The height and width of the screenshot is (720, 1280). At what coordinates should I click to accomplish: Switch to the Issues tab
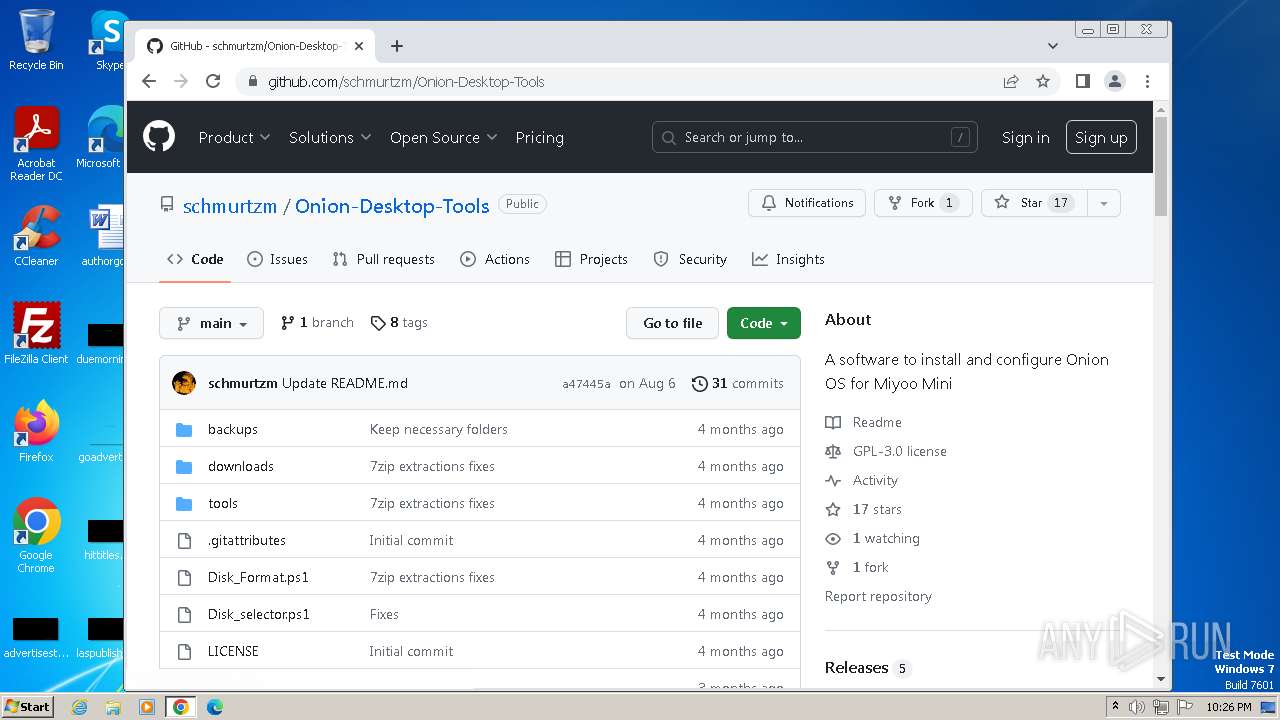coord(277,259)
